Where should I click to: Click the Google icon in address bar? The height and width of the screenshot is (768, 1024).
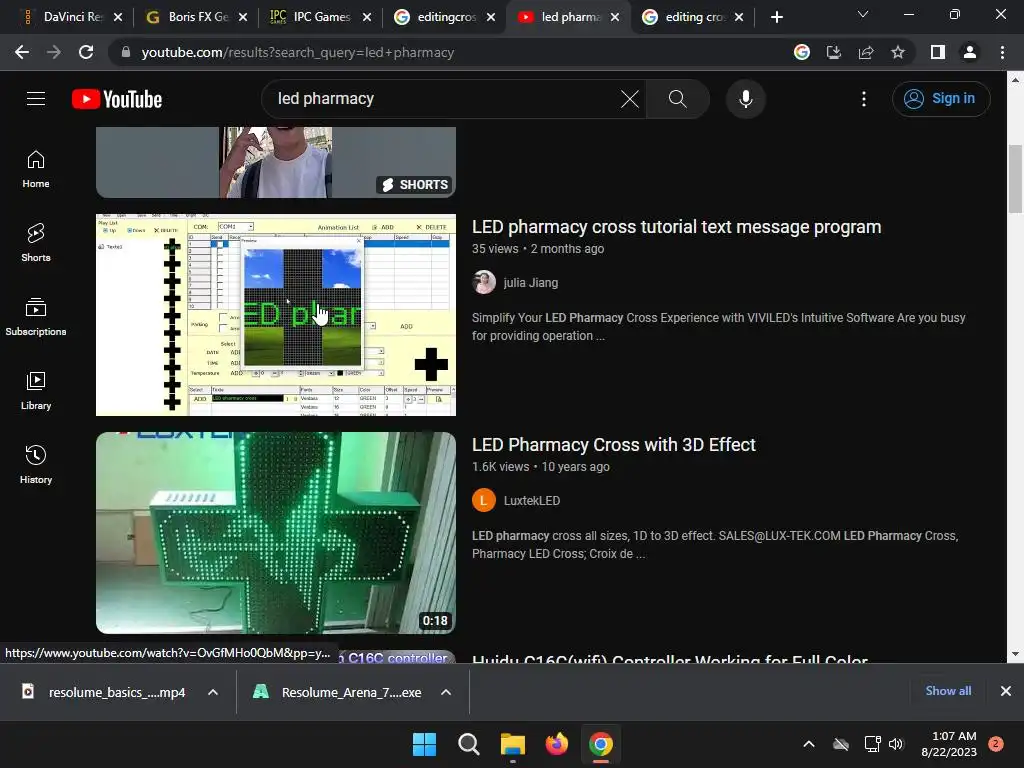coord(802,52)
